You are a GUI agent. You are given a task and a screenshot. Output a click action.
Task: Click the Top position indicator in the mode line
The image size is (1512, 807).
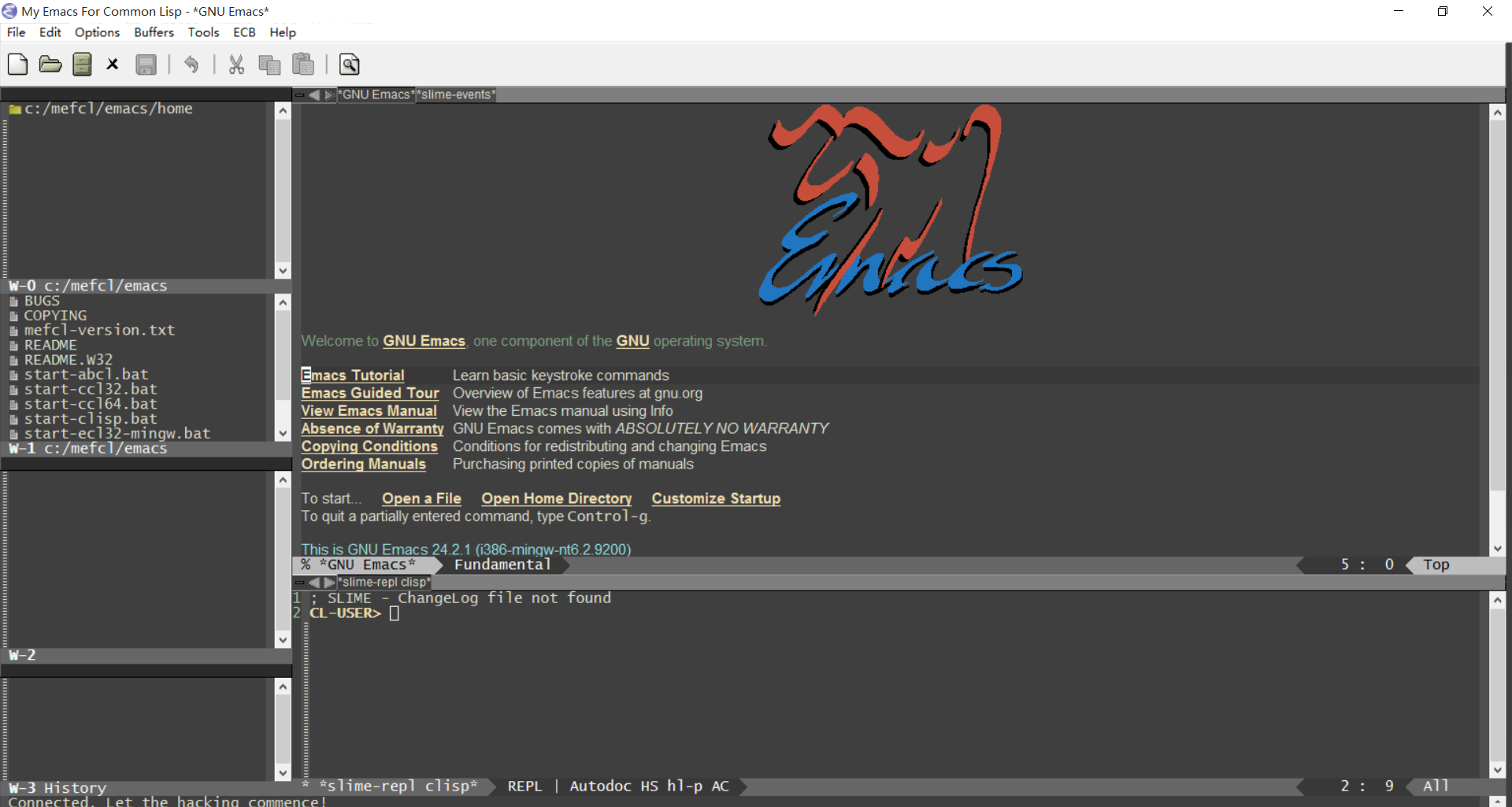(x=1436, y=565)
